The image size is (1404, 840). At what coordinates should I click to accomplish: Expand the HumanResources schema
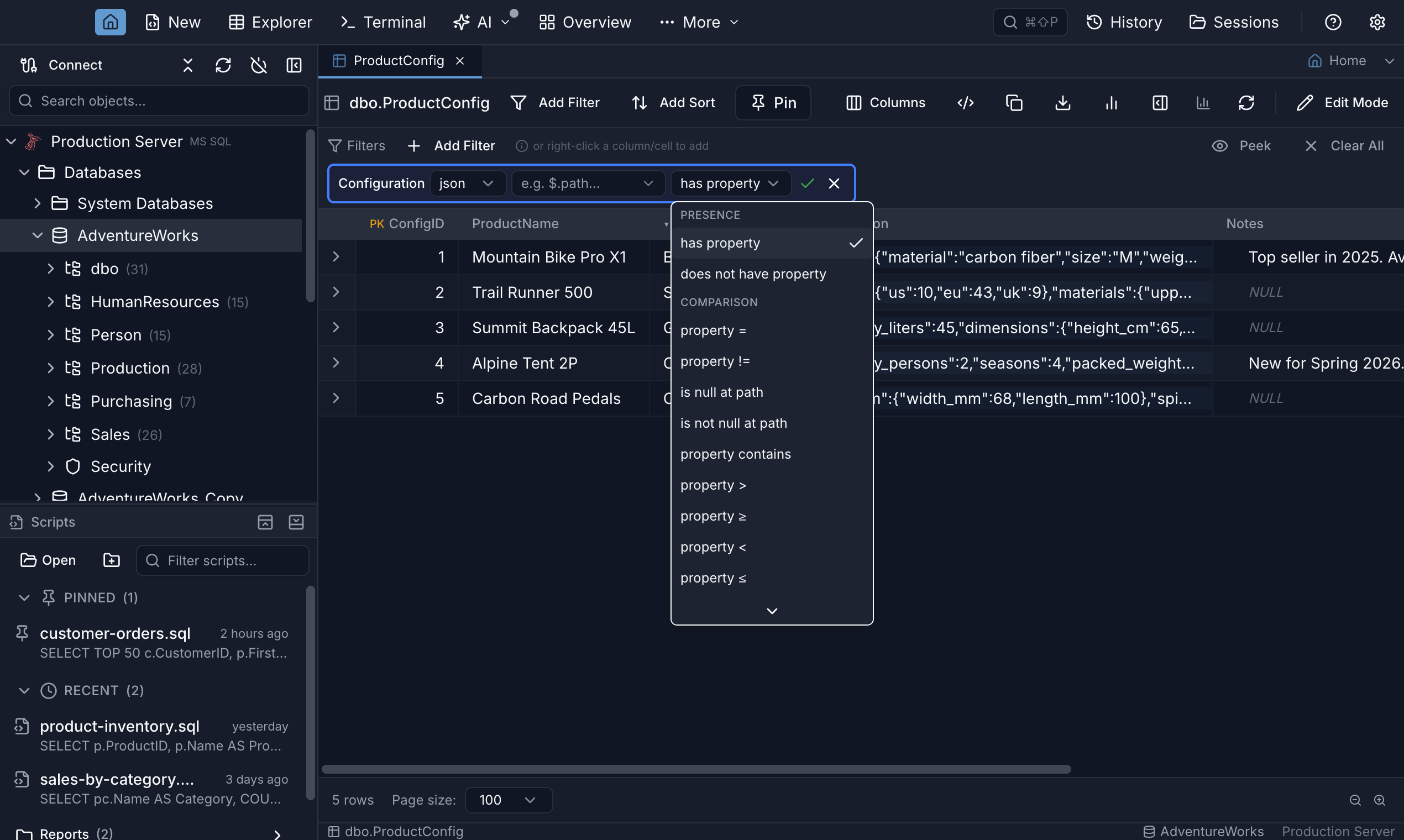click(x=50, y=302)
